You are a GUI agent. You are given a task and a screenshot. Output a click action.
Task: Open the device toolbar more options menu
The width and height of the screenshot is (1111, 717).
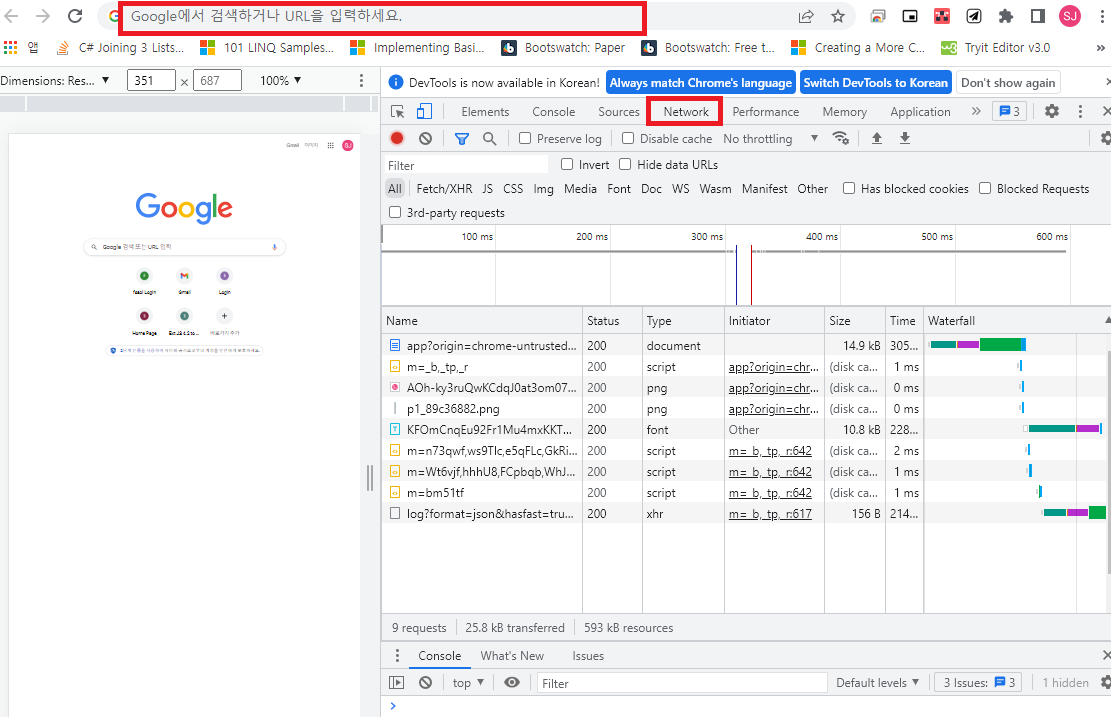pos(361,81)
